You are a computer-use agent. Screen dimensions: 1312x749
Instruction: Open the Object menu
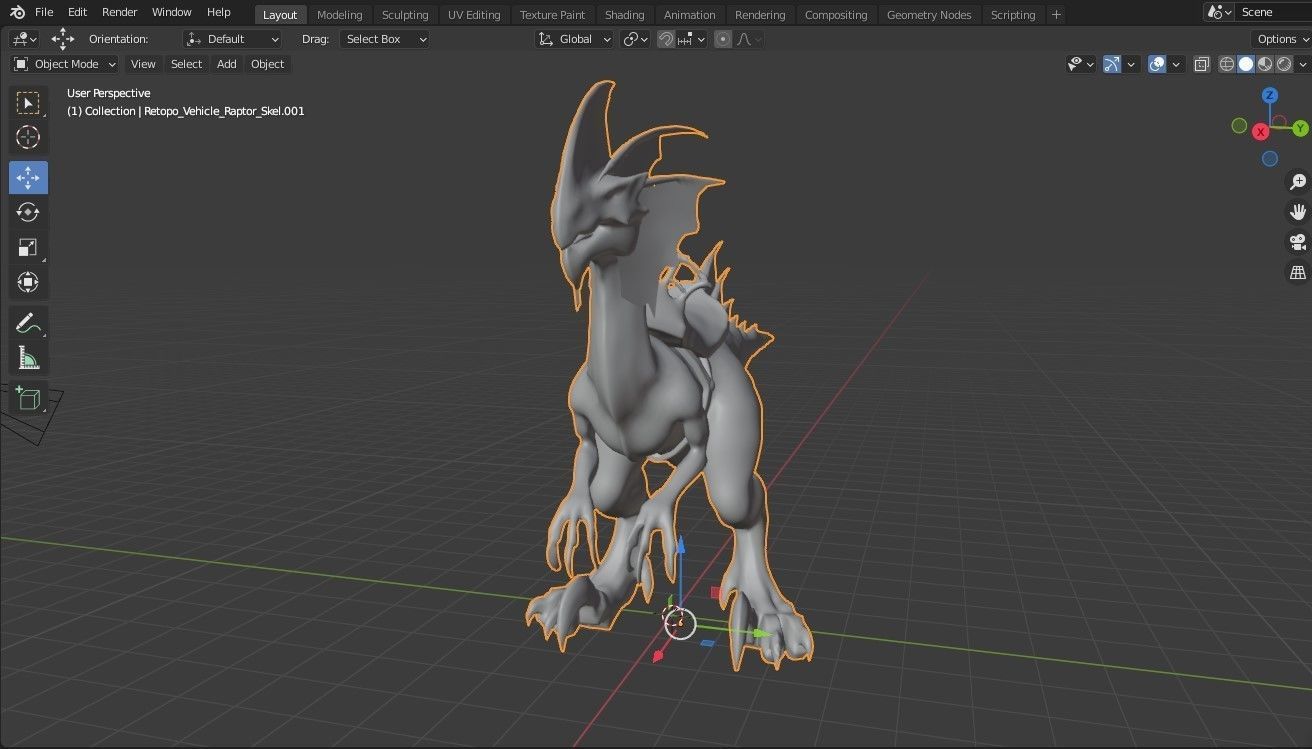(267, 64)
